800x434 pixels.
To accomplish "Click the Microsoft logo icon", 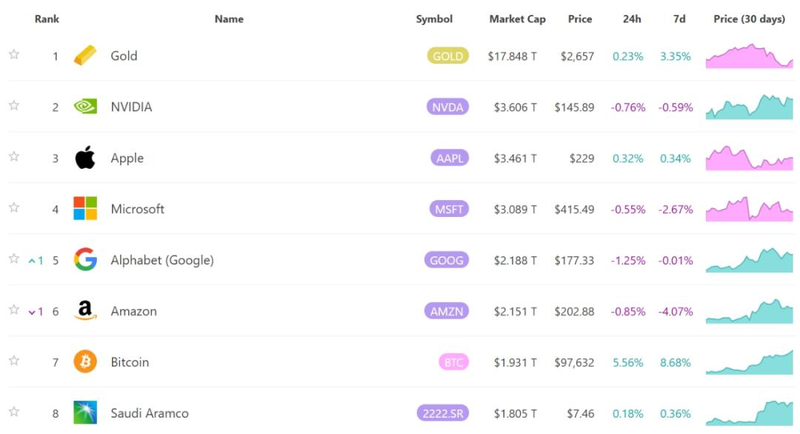I will click(x=86, y=209).
